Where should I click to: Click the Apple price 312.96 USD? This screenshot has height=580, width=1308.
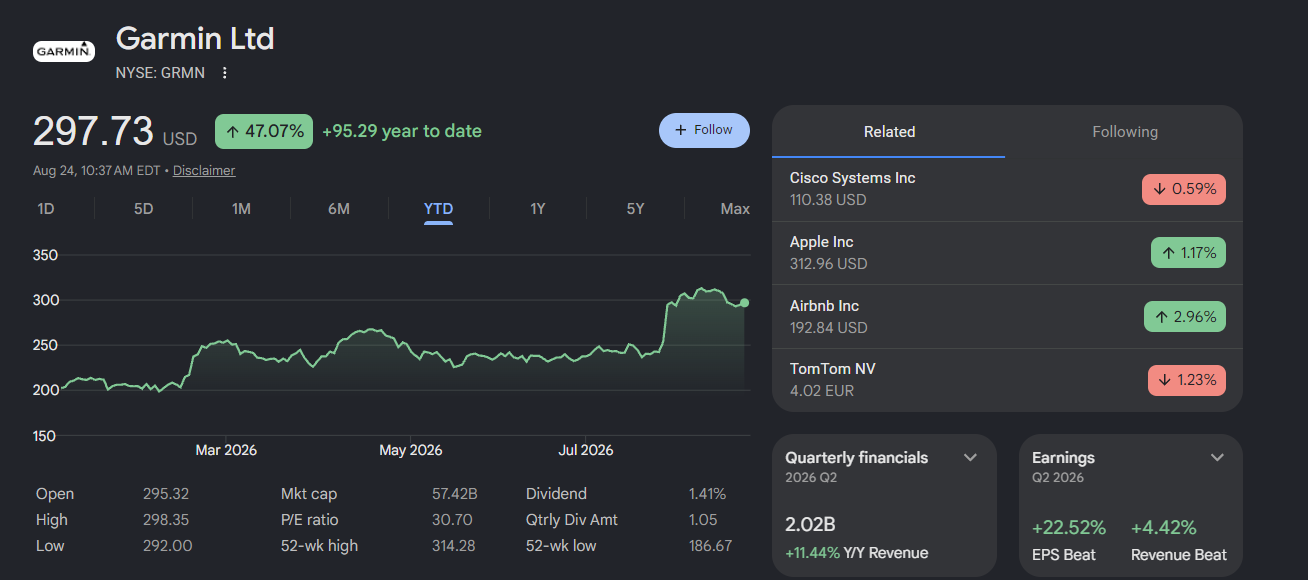click(x=828, y=264)
